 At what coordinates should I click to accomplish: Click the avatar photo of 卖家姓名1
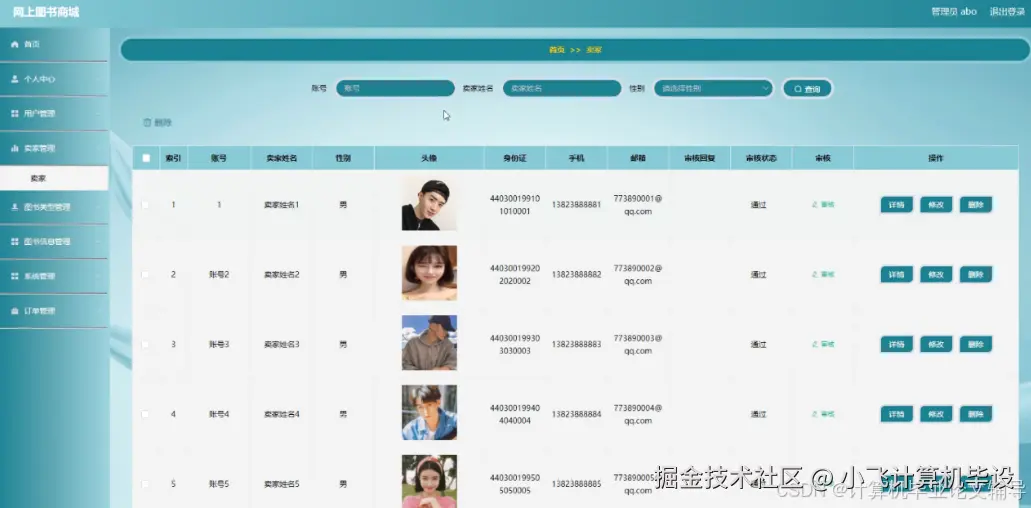[429, 204]
